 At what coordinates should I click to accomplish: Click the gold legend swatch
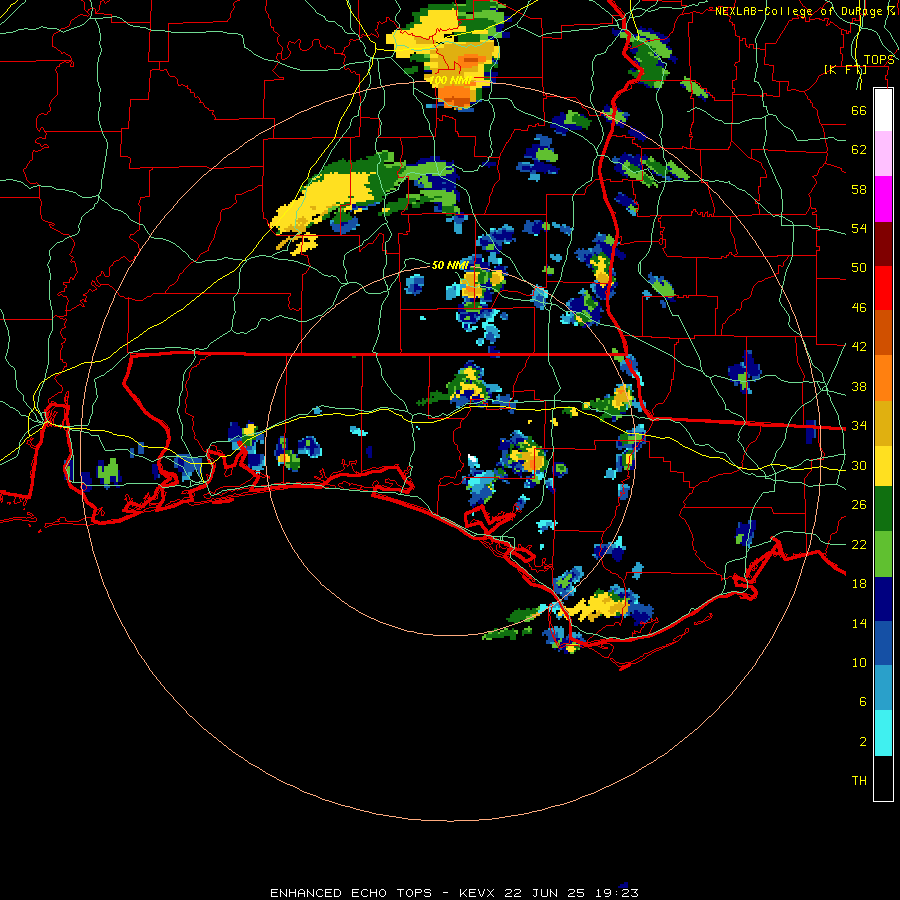pyautogui.click(x=883, y=423)
